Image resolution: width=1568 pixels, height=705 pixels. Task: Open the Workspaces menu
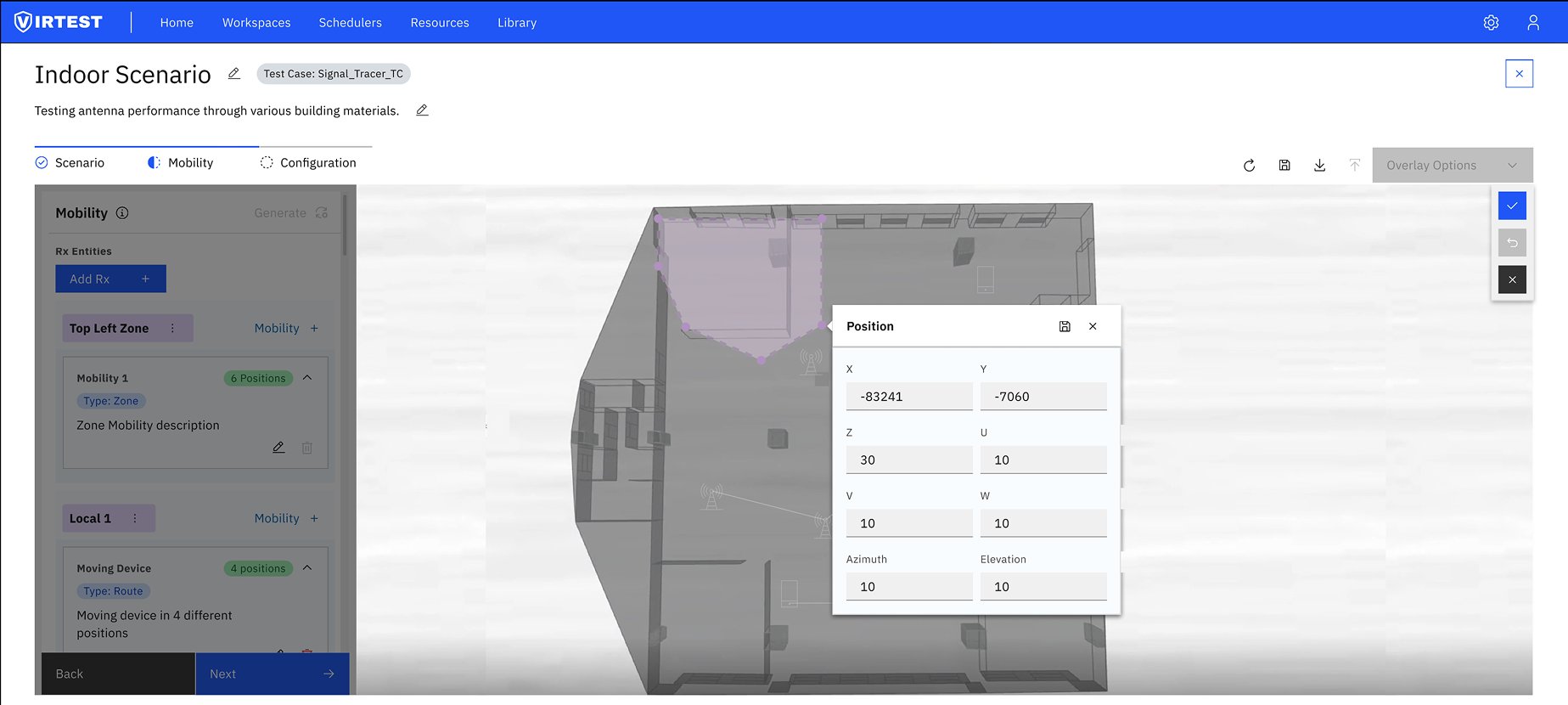[256, 23]
